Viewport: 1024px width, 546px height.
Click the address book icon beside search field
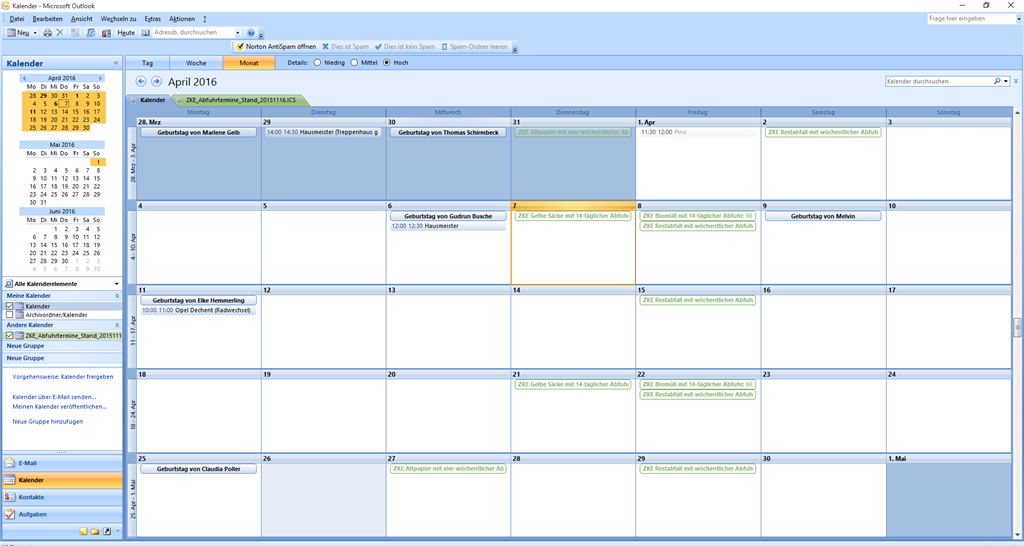tap(146, 32)
